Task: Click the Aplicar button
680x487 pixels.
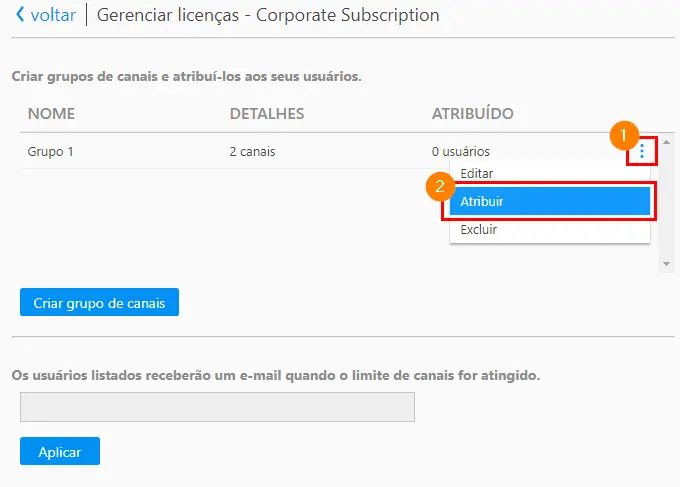Action: [x=60, y=451]
